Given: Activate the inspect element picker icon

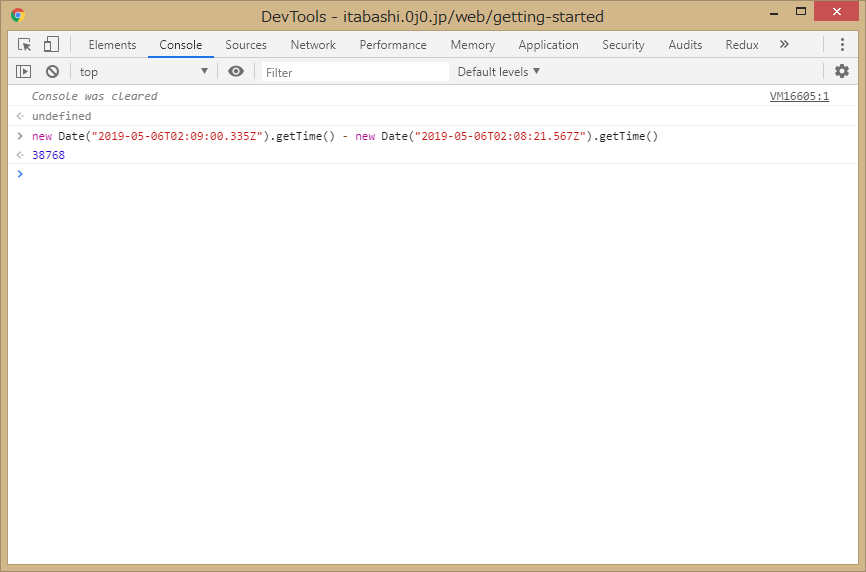Looking at the screenshot, I should [x=25, y=45].
